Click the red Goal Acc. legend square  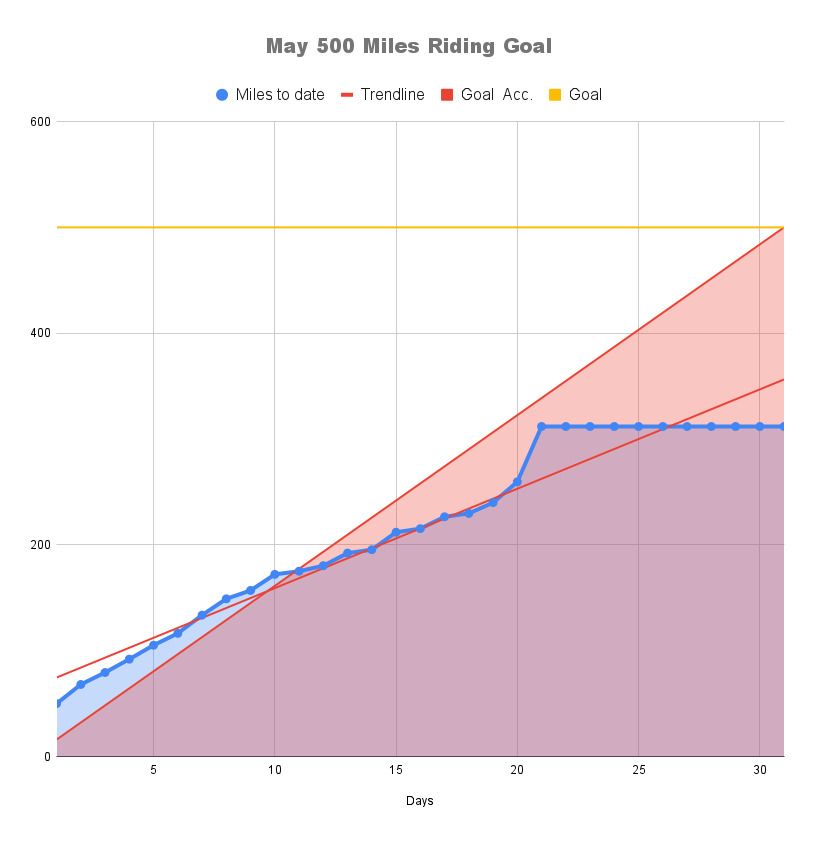coord(447,95)
